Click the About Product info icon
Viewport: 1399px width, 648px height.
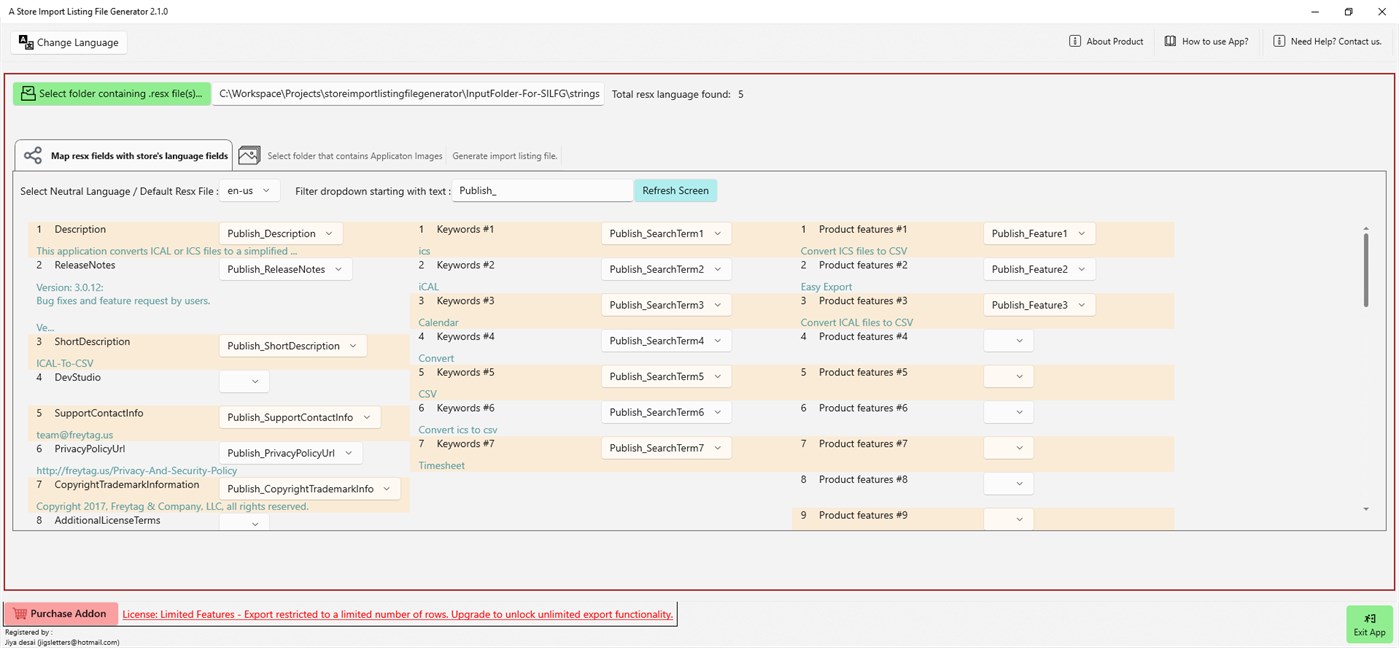click(x=1075, y=42)
